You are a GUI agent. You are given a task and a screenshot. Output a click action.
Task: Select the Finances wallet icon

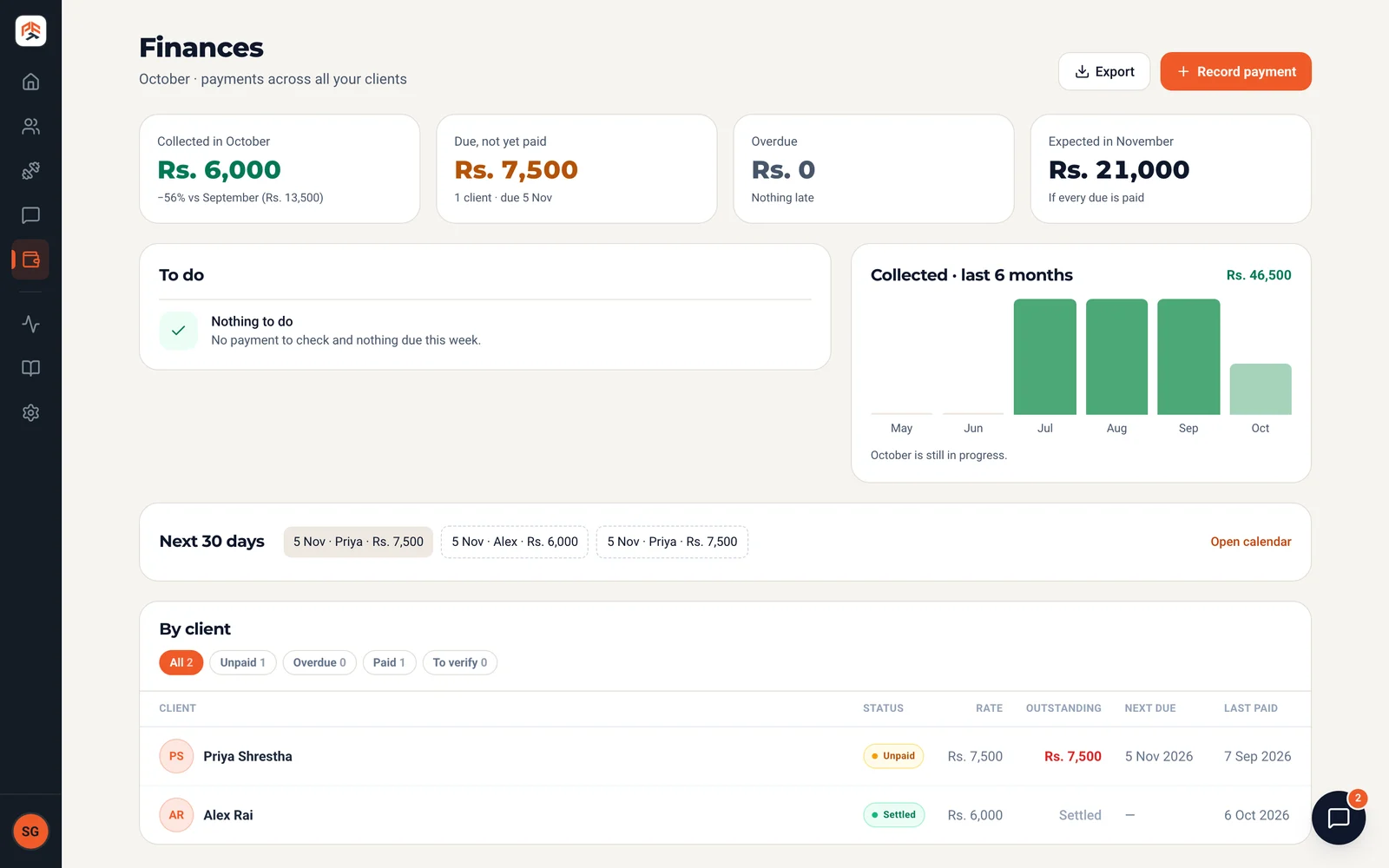30,260
